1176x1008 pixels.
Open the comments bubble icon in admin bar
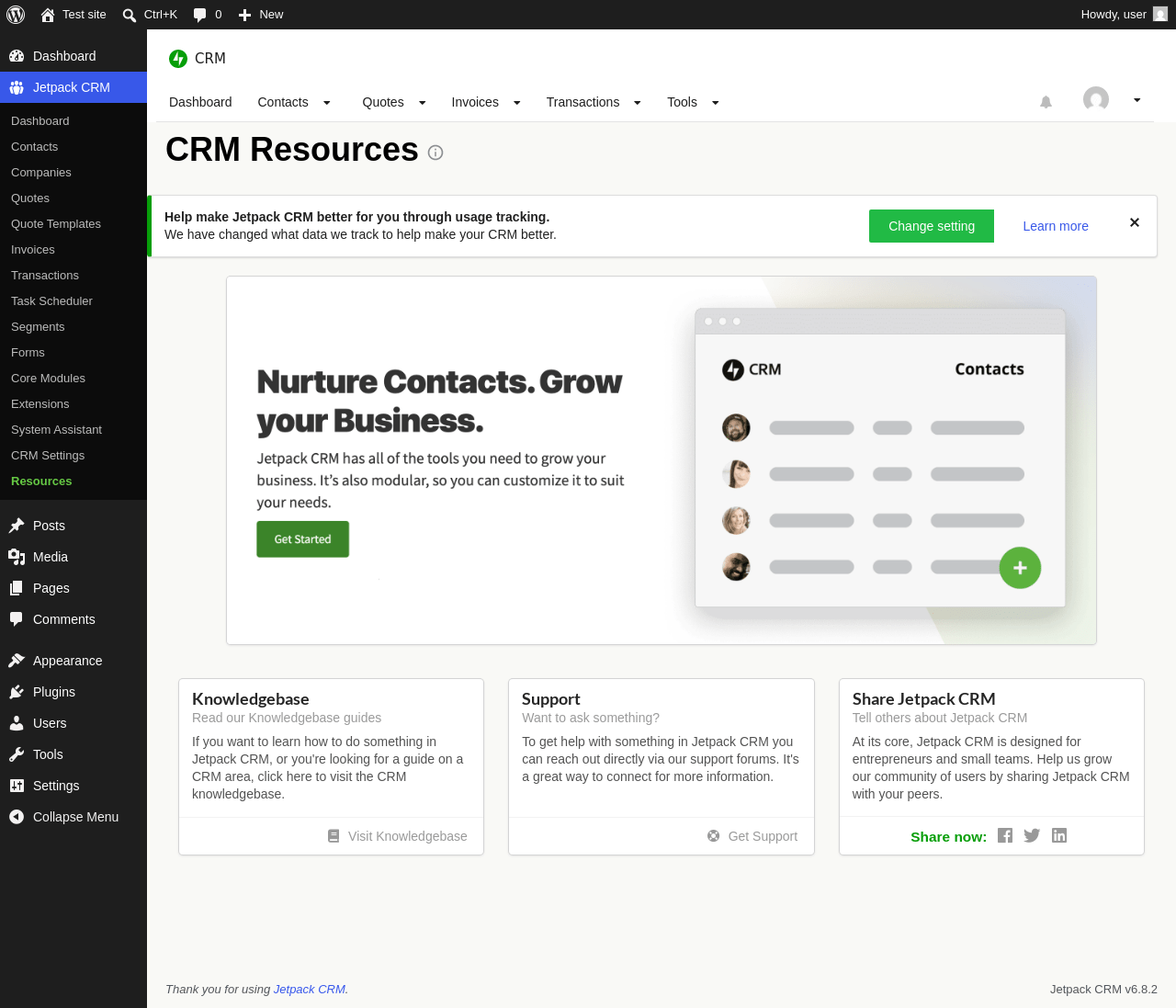[x=200, y=15]
